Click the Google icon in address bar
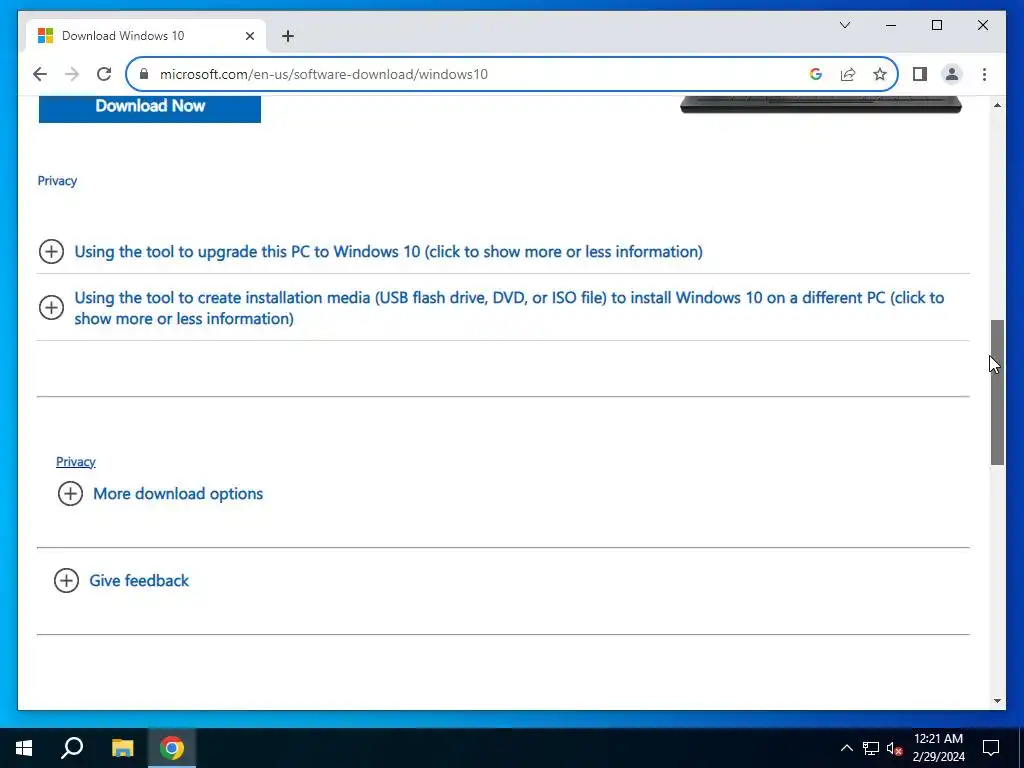1024x768 pixels. pos(815,74)
